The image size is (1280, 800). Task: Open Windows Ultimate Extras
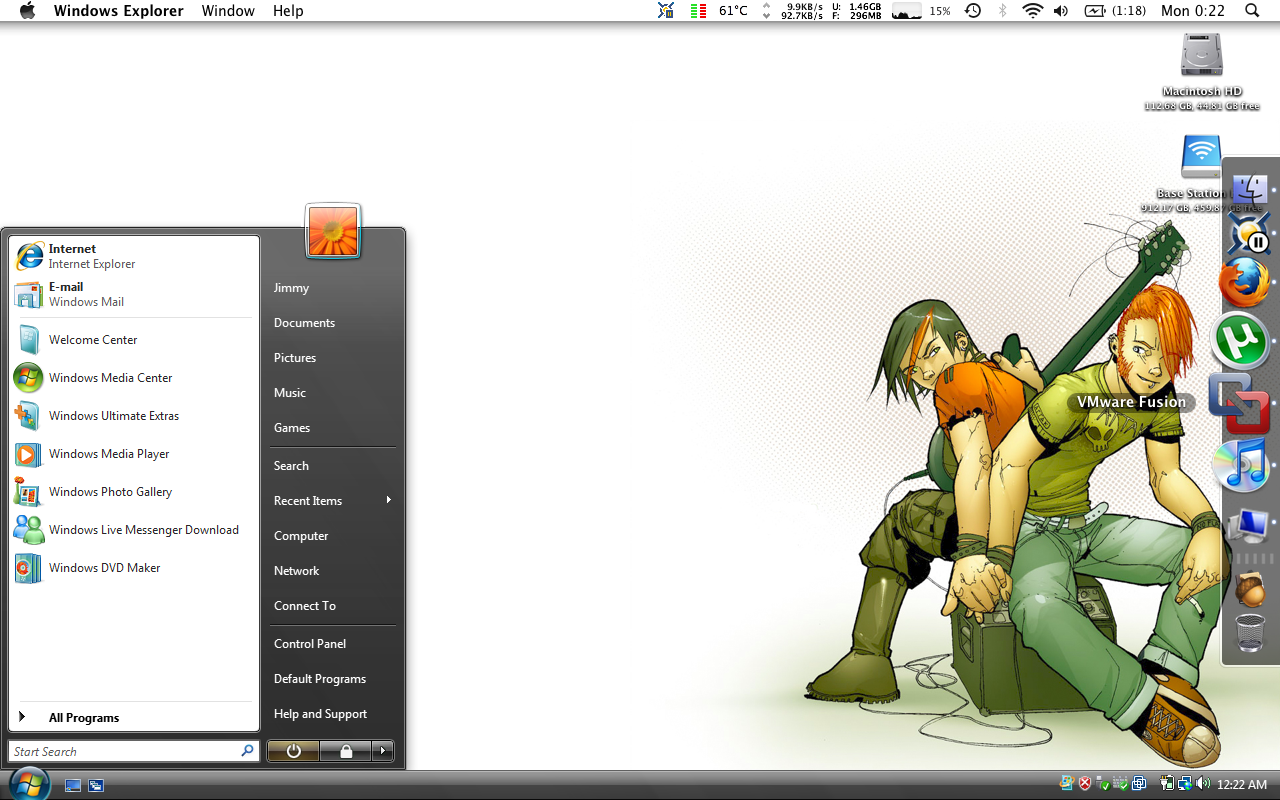pyautogui.click(x=134, y=416)
